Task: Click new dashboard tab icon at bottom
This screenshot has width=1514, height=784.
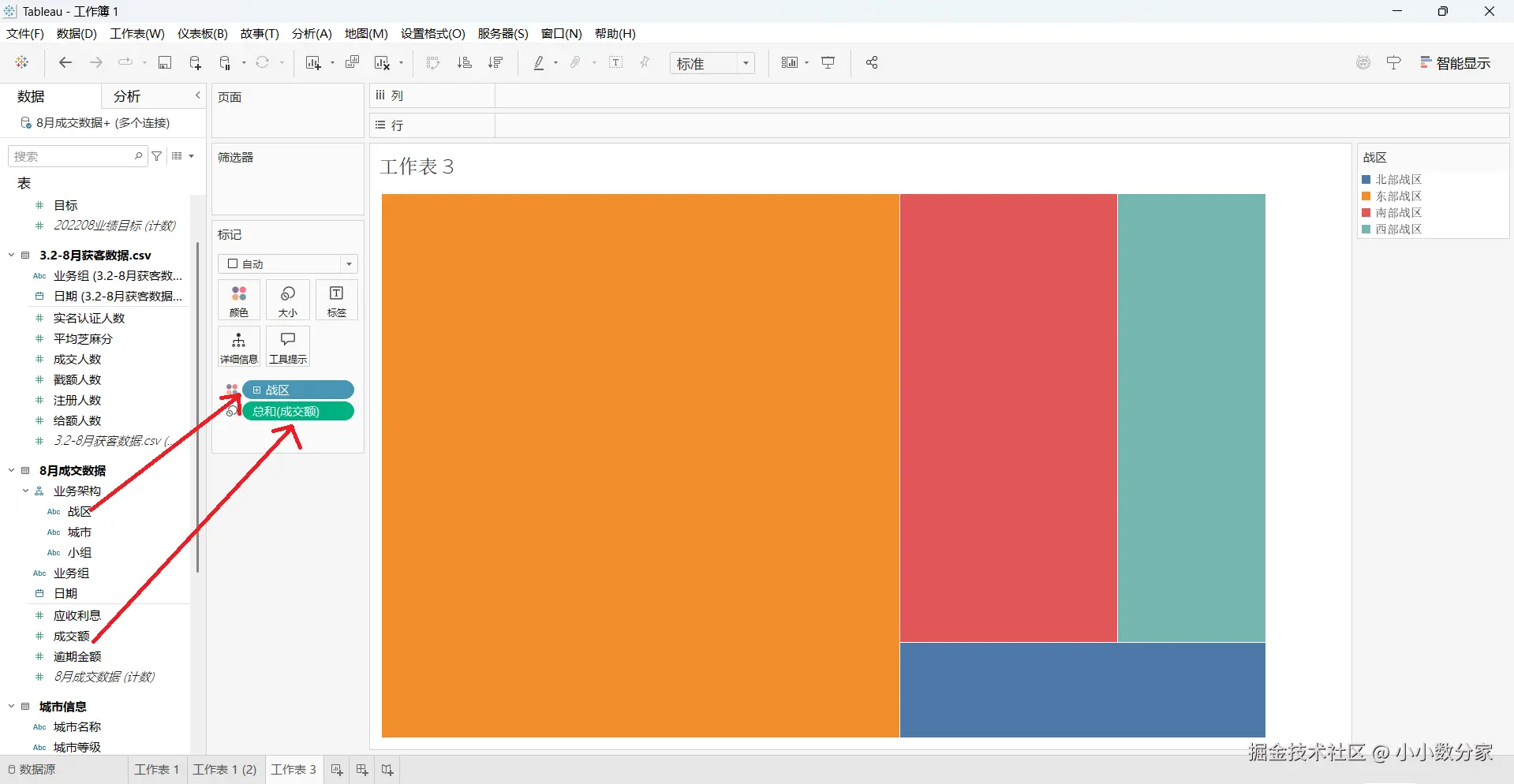Action: (362, 770)
